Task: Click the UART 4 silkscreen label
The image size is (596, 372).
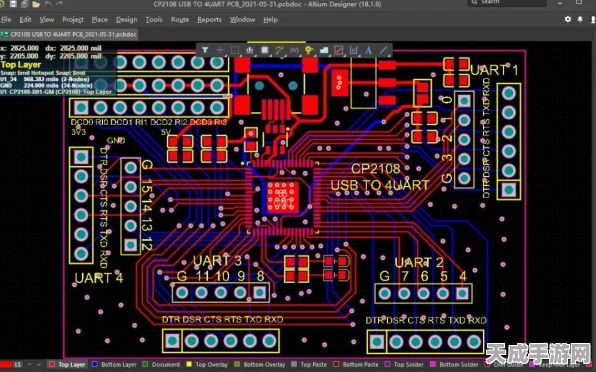Action: (x=99, y=278)
